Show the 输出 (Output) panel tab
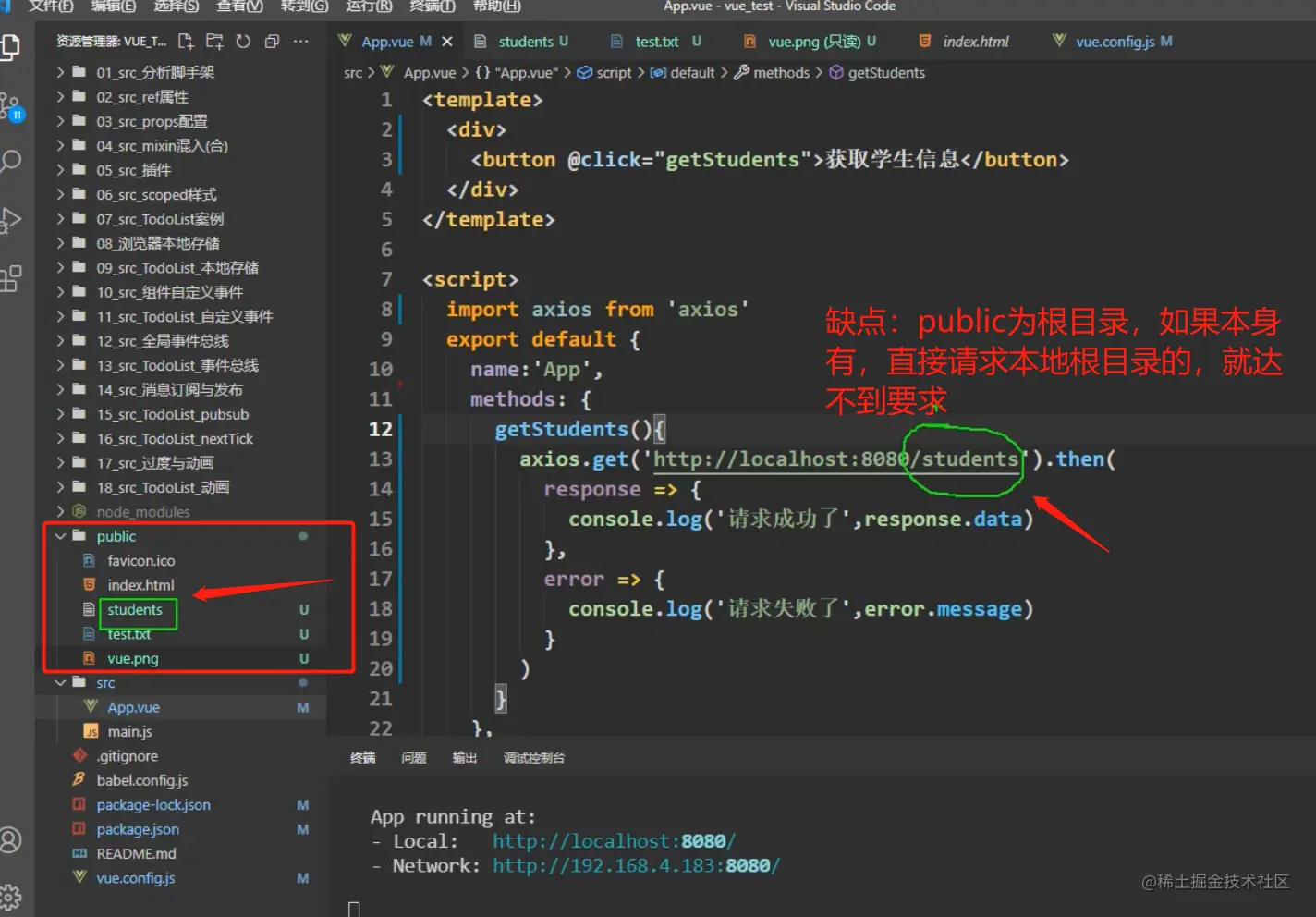Screen dimensions: 1316x917 465,758
